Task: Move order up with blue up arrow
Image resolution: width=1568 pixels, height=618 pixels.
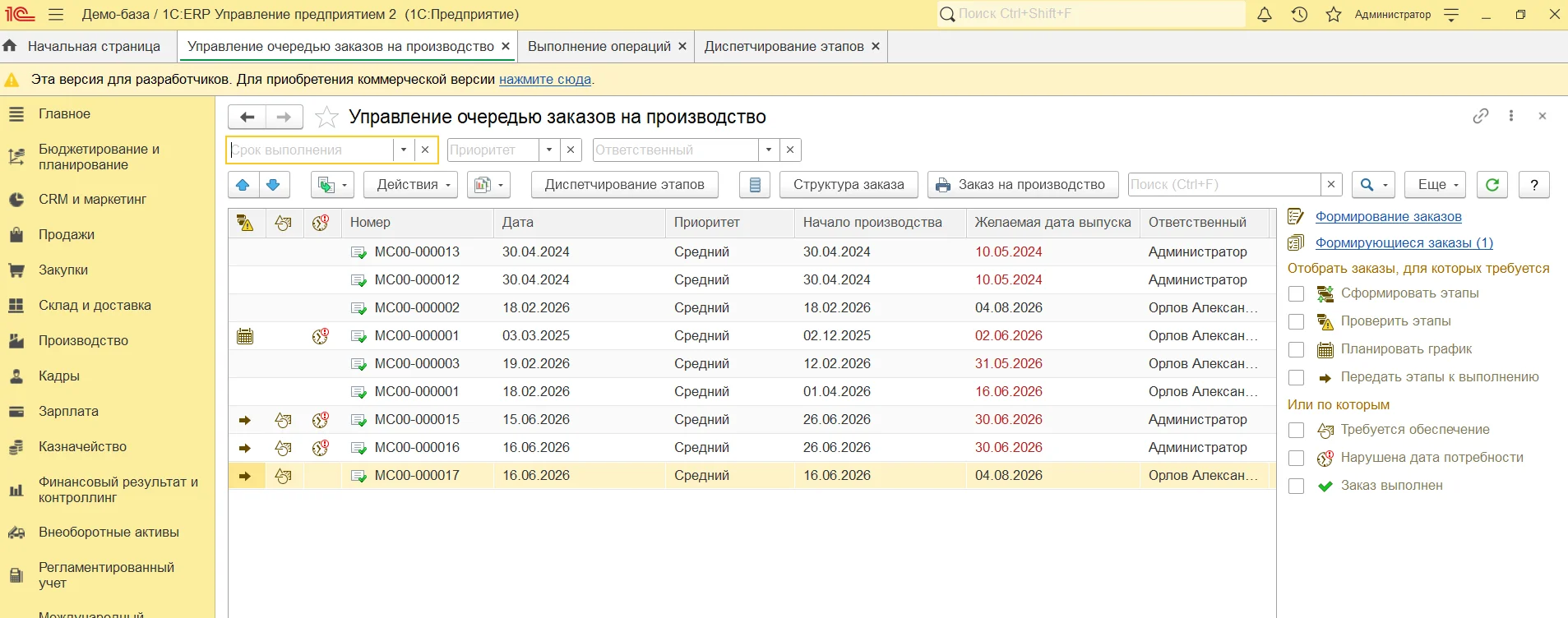Action: point(243,185)
